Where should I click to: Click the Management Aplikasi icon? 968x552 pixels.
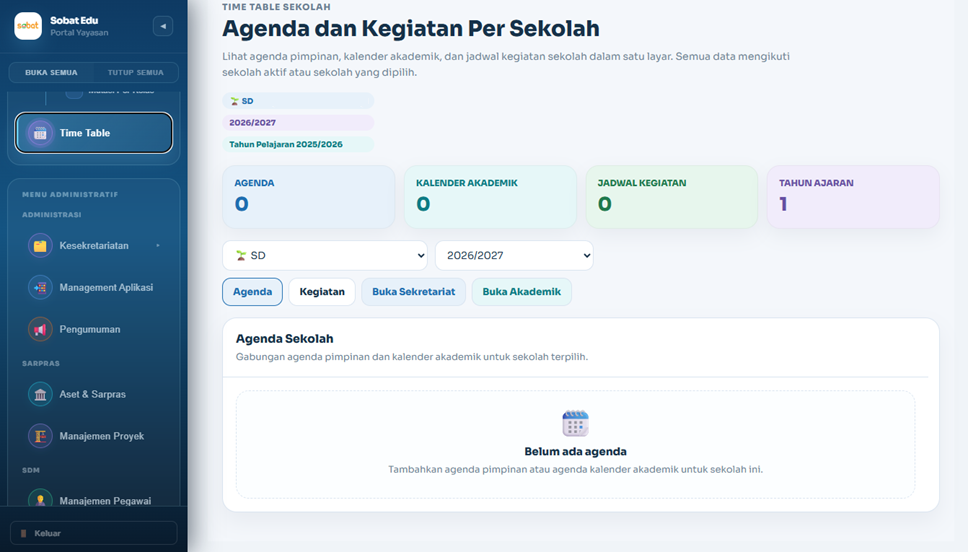pyautogui.click(x=40, y=287)
